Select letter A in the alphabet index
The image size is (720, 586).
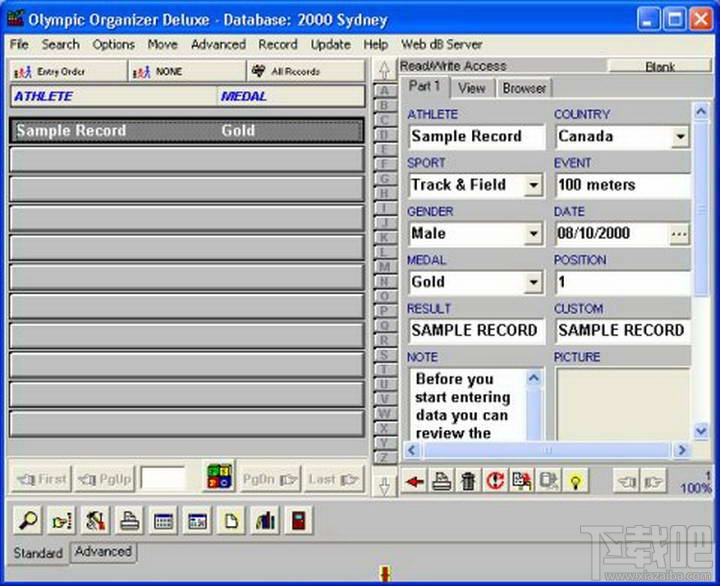click(x=384, y=90)
